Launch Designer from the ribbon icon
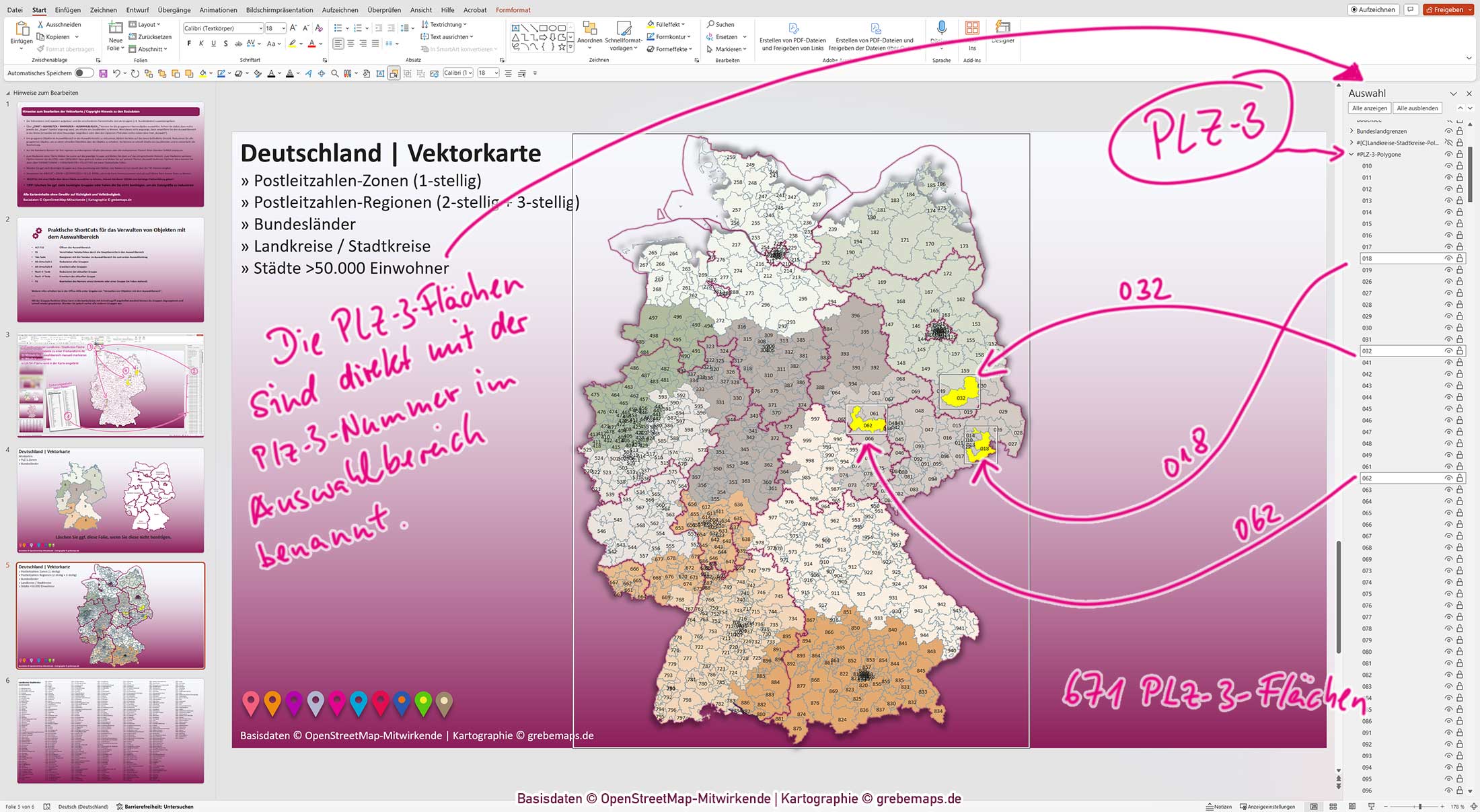 pyautogui.click(x=1002, y=28)
